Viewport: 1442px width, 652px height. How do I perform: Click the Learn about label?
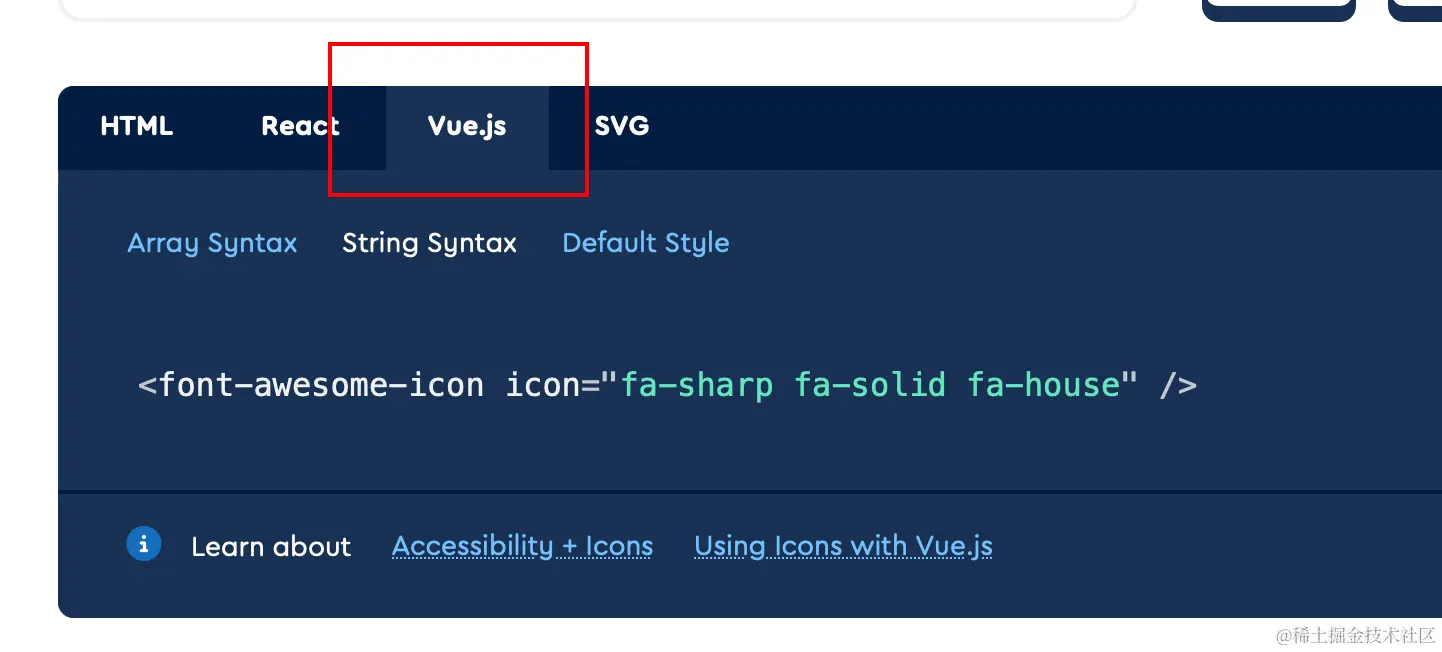[x=271, y=547]
